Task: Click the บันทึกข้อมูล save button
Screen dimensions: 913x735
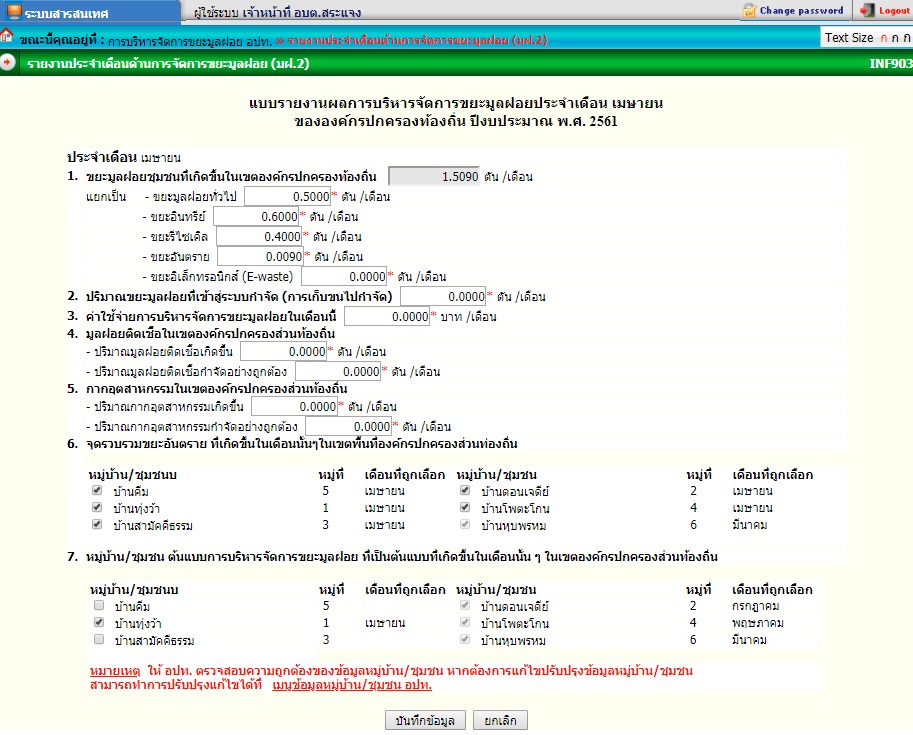Action: 425,720
